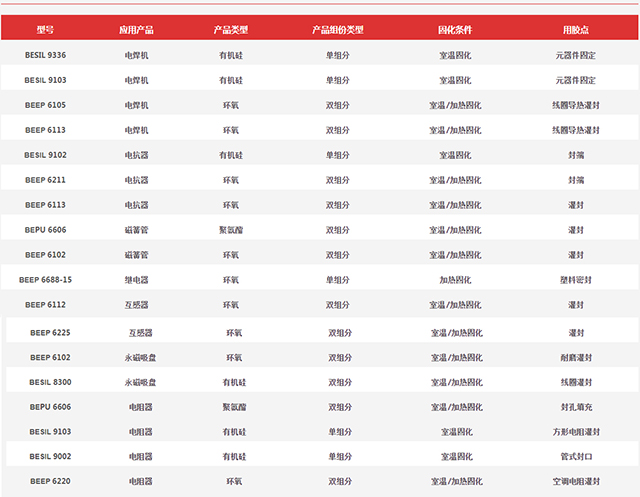This screenshot has width=640, height=497.
Task: Click the 型号 column header
Action: click(45, 30)
